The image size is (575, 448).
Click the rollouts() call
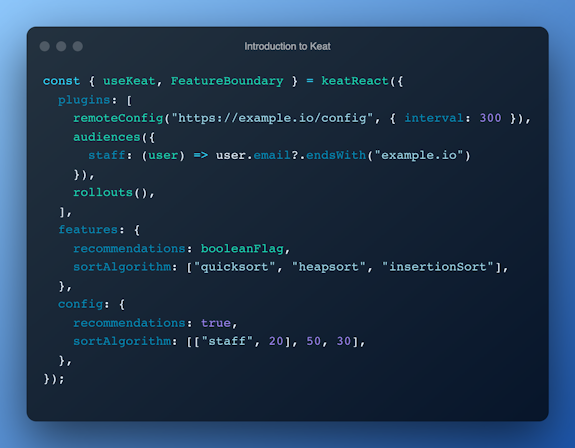(x=110, y=192)
